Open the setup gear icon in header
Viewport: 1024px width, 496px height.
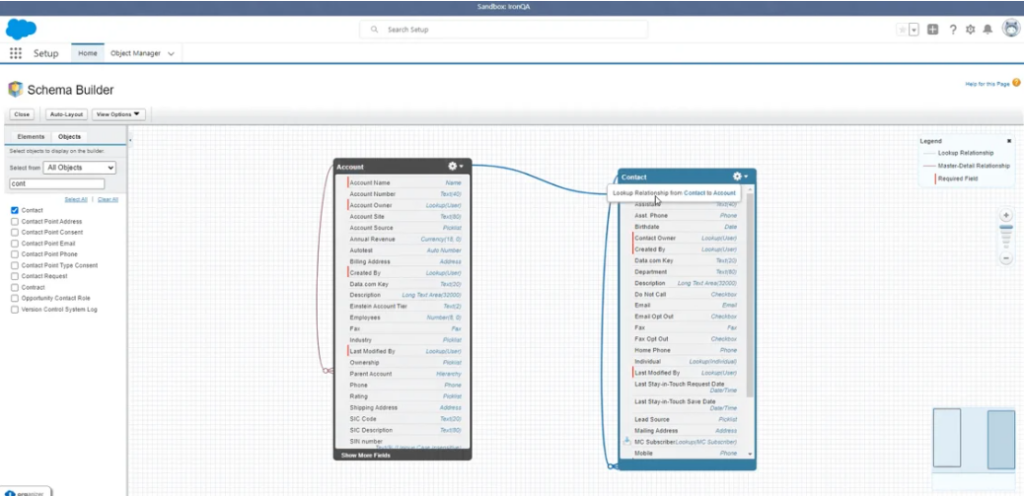[x=970, y=29]
